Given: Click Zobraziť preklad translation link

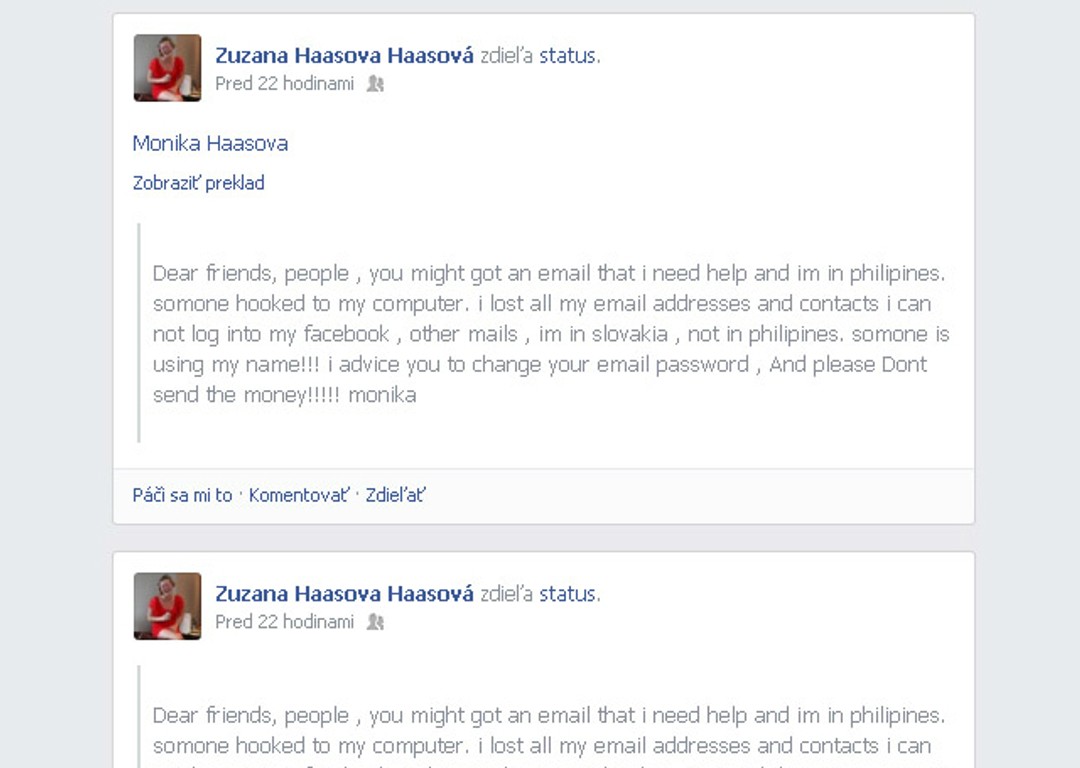Looking at the screenshot, I should 198,183.
